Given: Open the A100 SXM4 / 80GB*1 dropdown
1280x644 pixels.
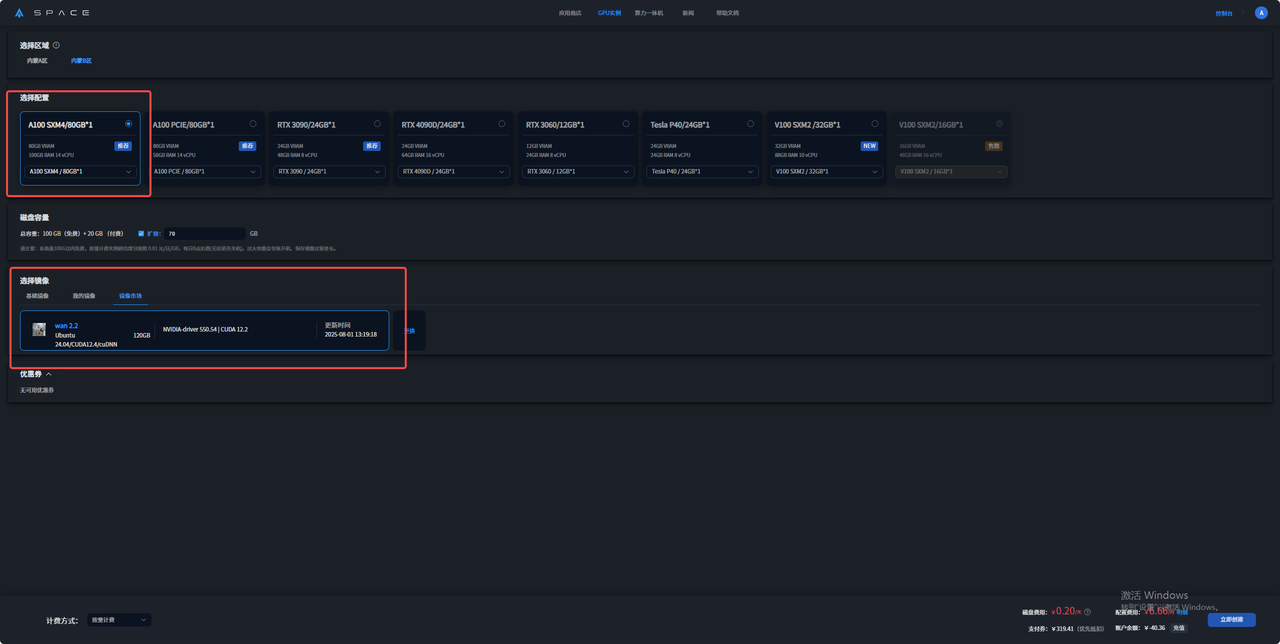Looking at the screenshot, I should 81,171.
